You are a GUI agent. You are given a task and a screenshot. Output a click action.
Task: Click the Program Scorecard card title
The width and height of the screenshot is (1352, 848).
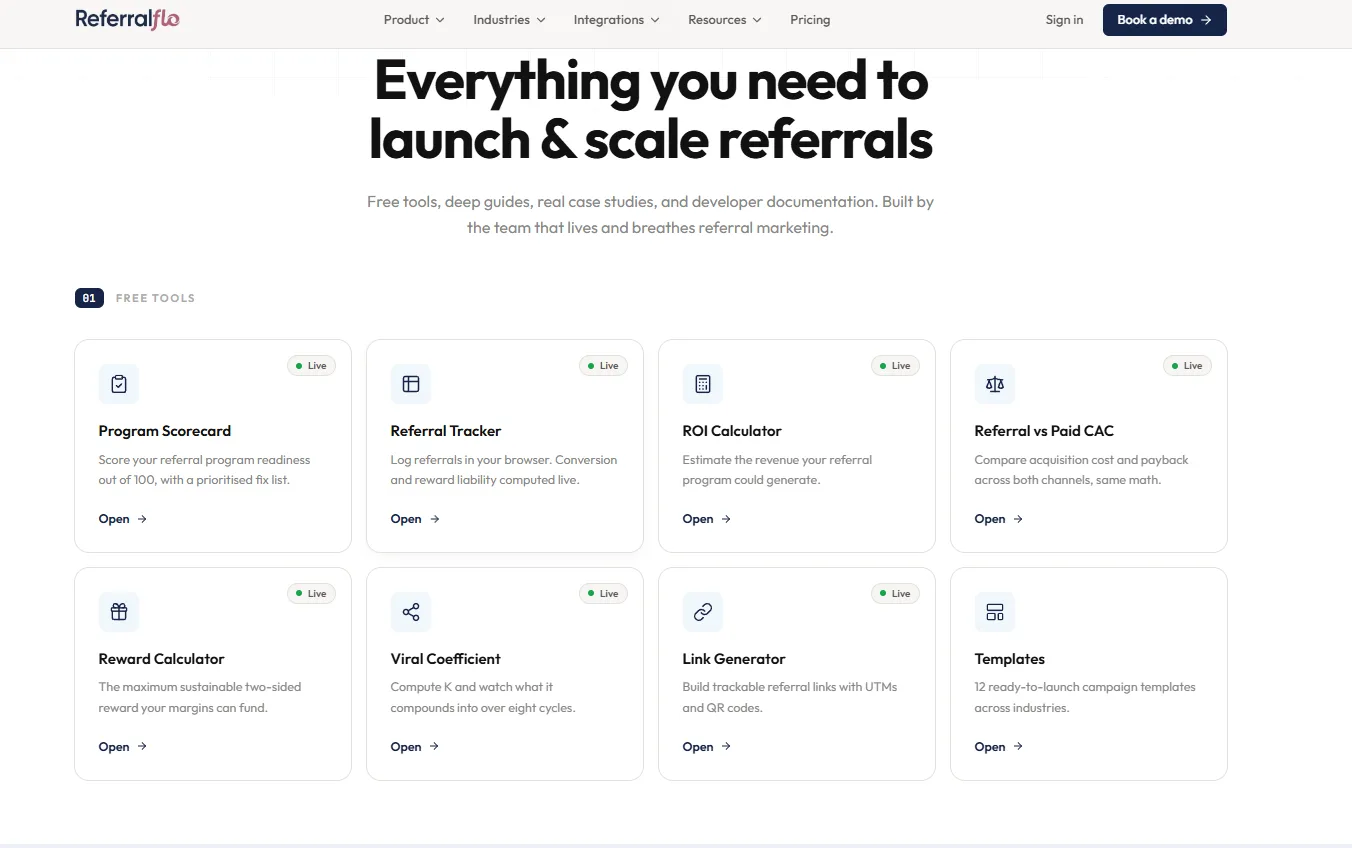pos(165,431)
